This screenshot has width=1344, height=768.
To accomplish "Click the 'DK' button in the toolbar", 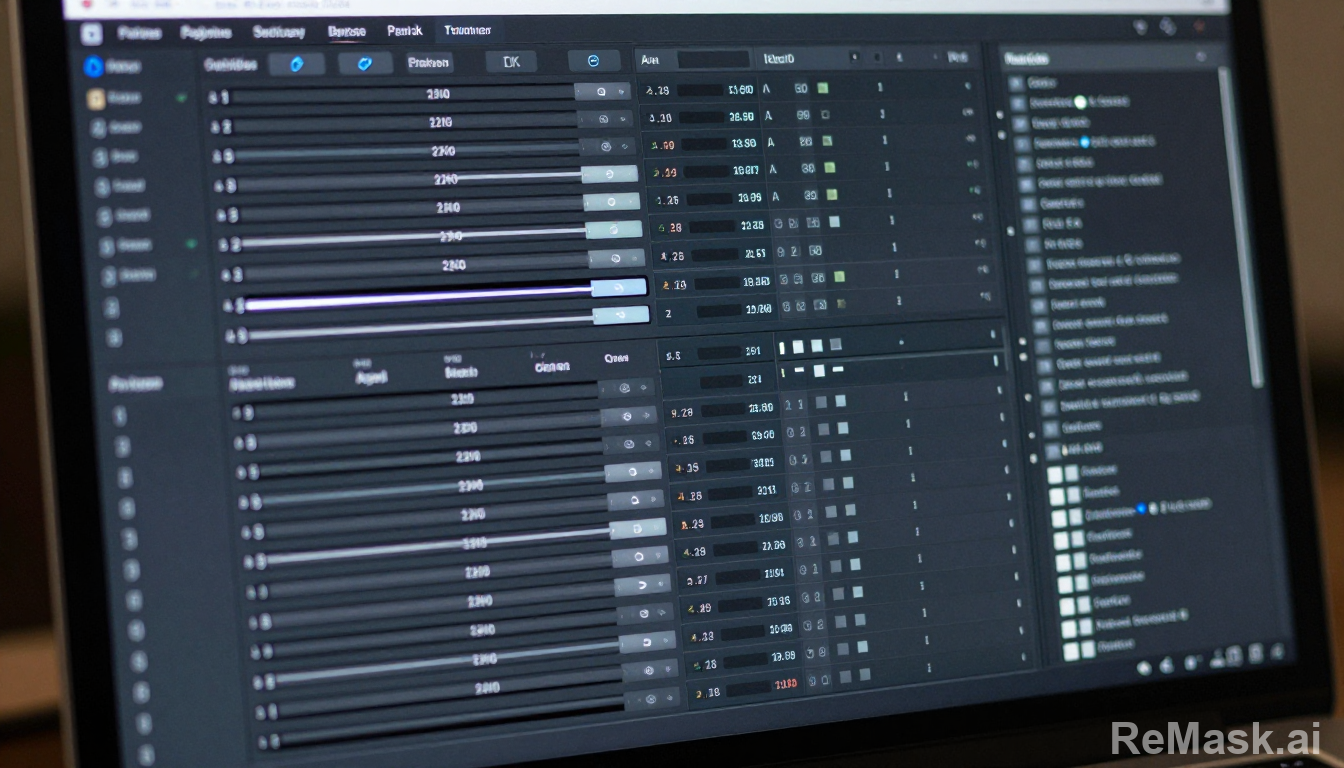I will point(510,62).
